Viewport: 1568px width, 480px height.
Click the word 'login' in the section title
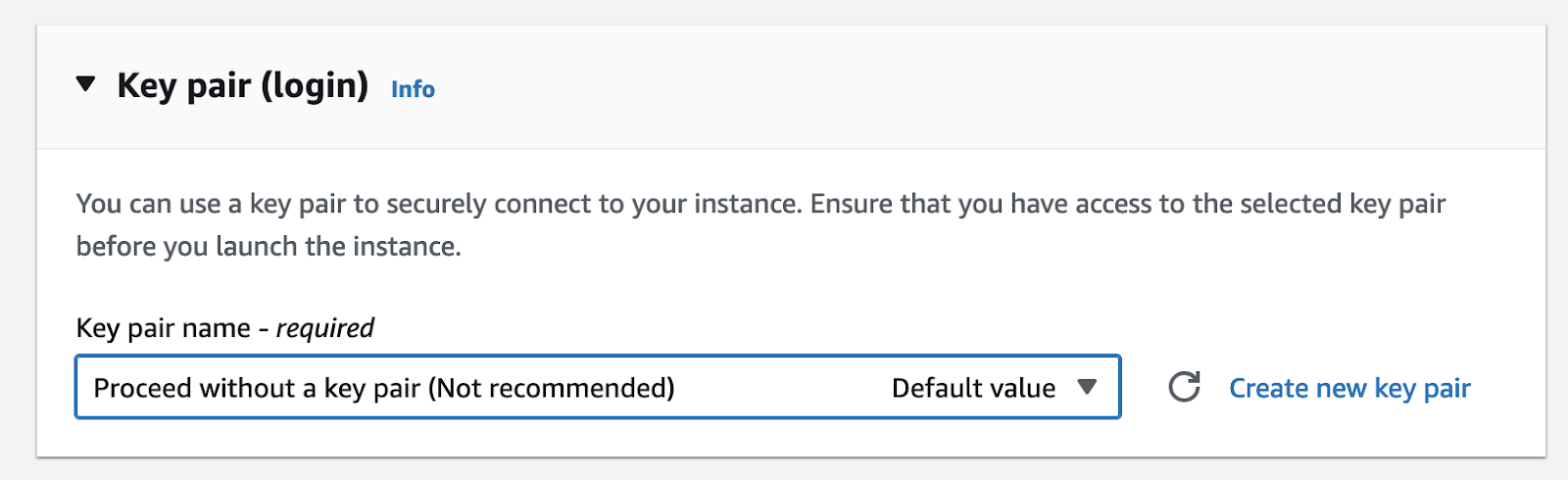[x=314, y=86]
